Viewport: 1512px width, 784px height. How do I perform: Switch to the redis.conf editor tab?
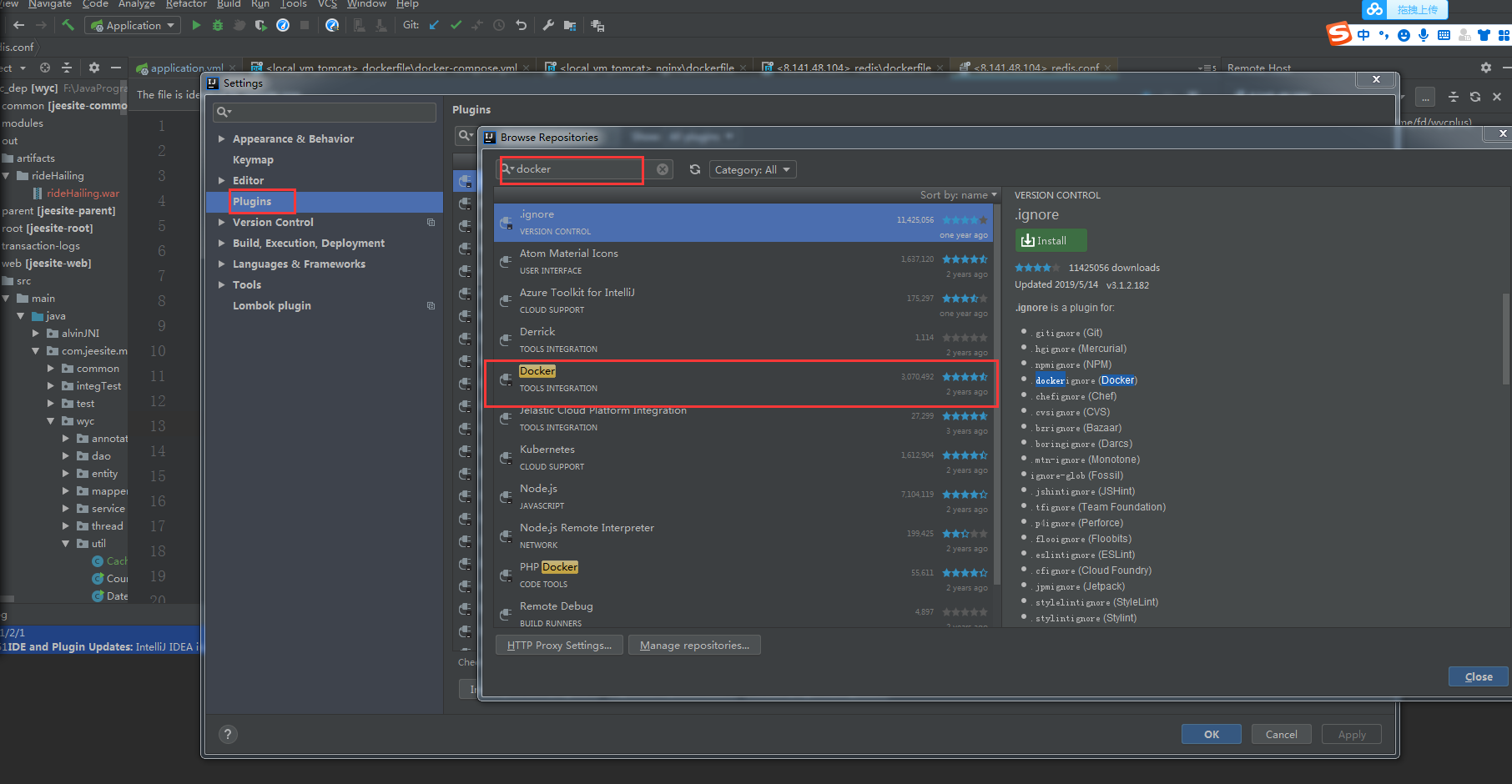tap(1035, 67)
